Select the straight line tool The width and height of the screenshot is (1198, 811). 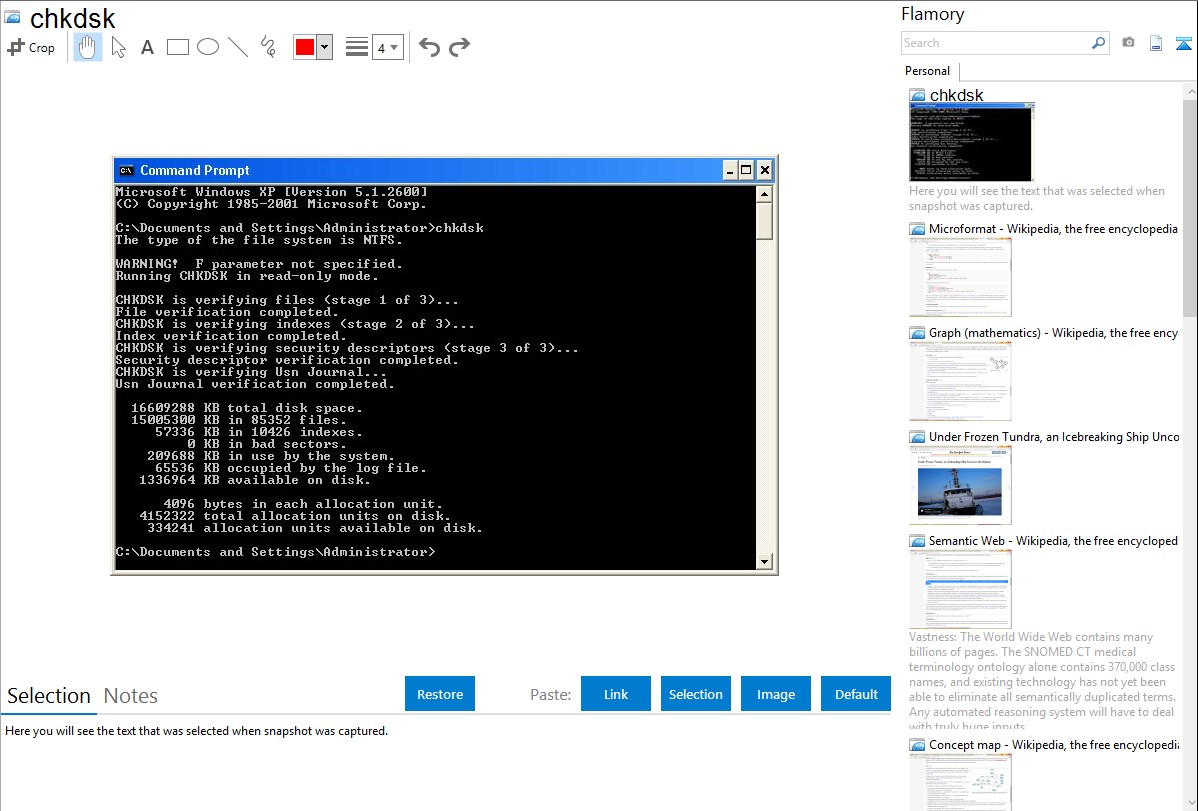click(x=238, y=47)
